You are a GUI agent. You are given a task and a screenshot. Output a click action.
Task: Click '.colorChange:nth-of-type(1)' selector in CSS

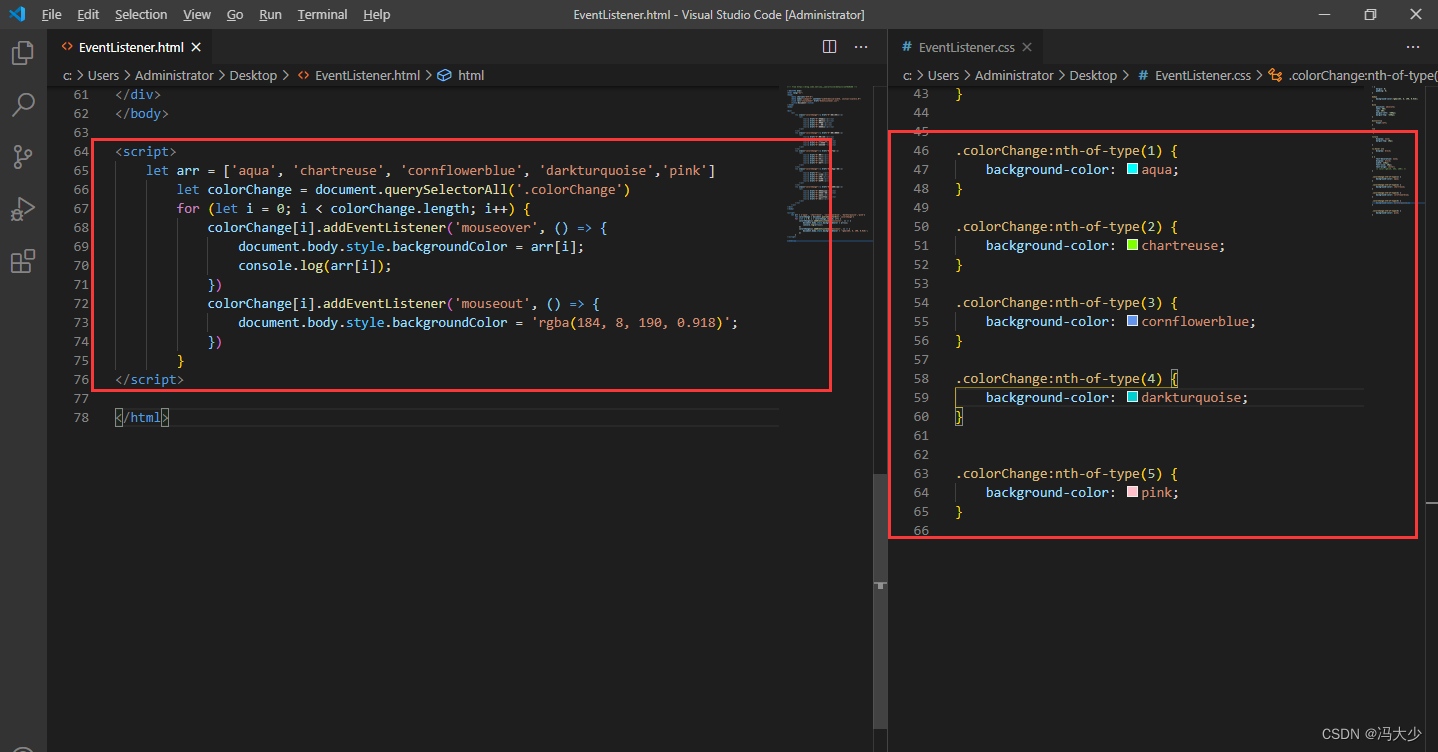[1059, 150]
